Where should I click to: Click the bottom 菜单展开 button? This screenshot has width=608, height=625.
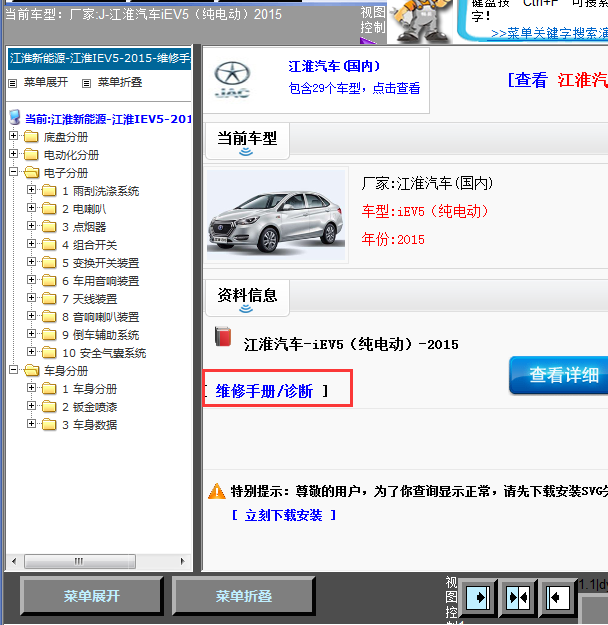[x=92, y=596]
